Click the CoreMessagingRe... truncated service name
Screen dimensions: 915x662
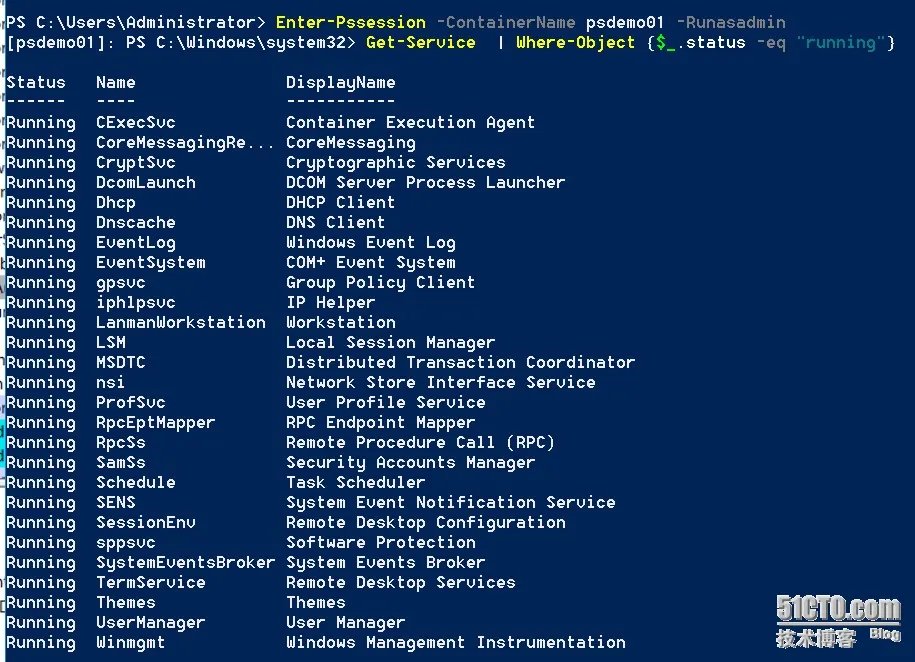pyautogui.click(x=185, y=142)
